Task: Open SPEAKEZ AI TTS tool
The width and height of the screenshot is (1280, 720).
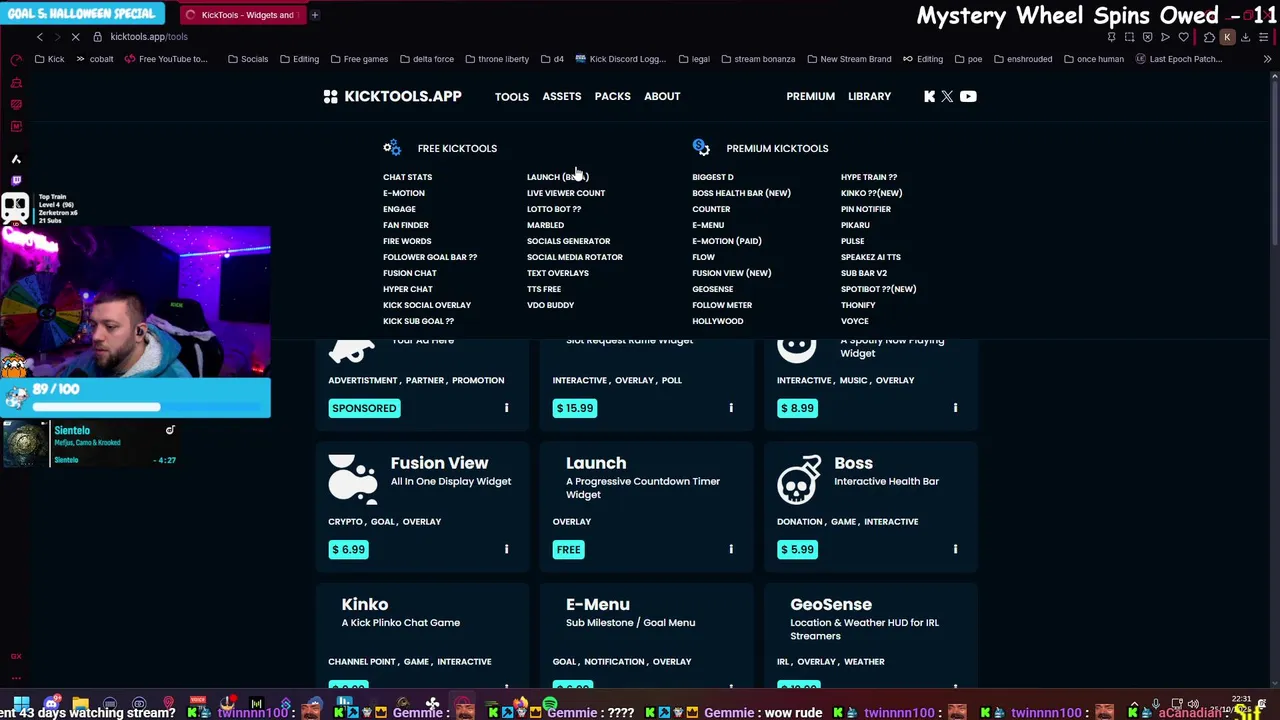Action: tap(871, 257)
